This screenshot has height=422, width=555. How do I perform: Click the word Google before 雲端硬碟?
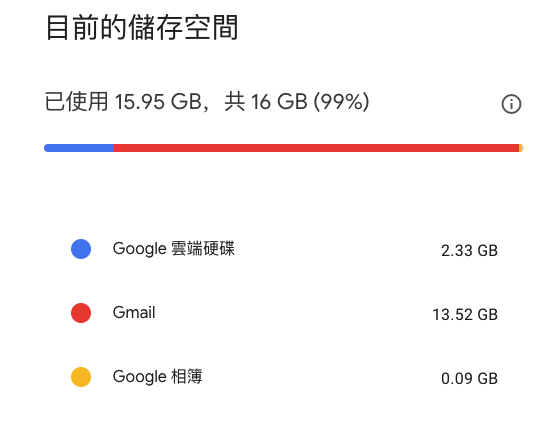(139, 249)
